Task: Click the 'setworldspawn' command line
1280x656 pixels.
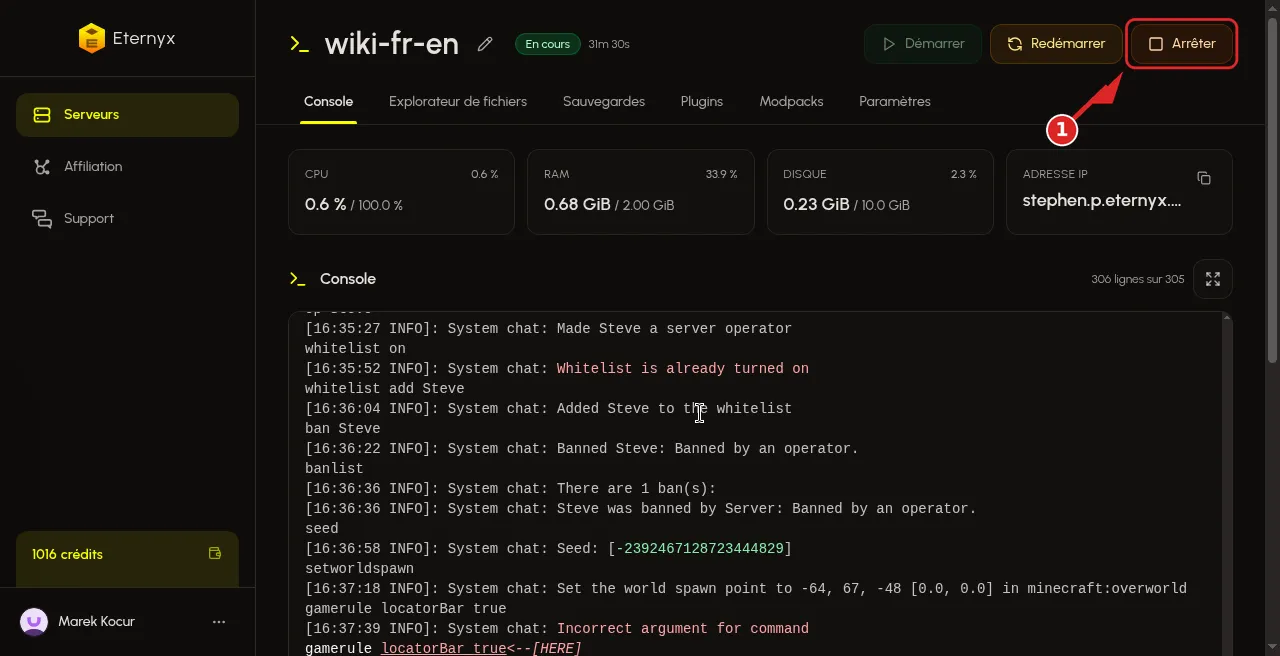Action: click(359, 569)
